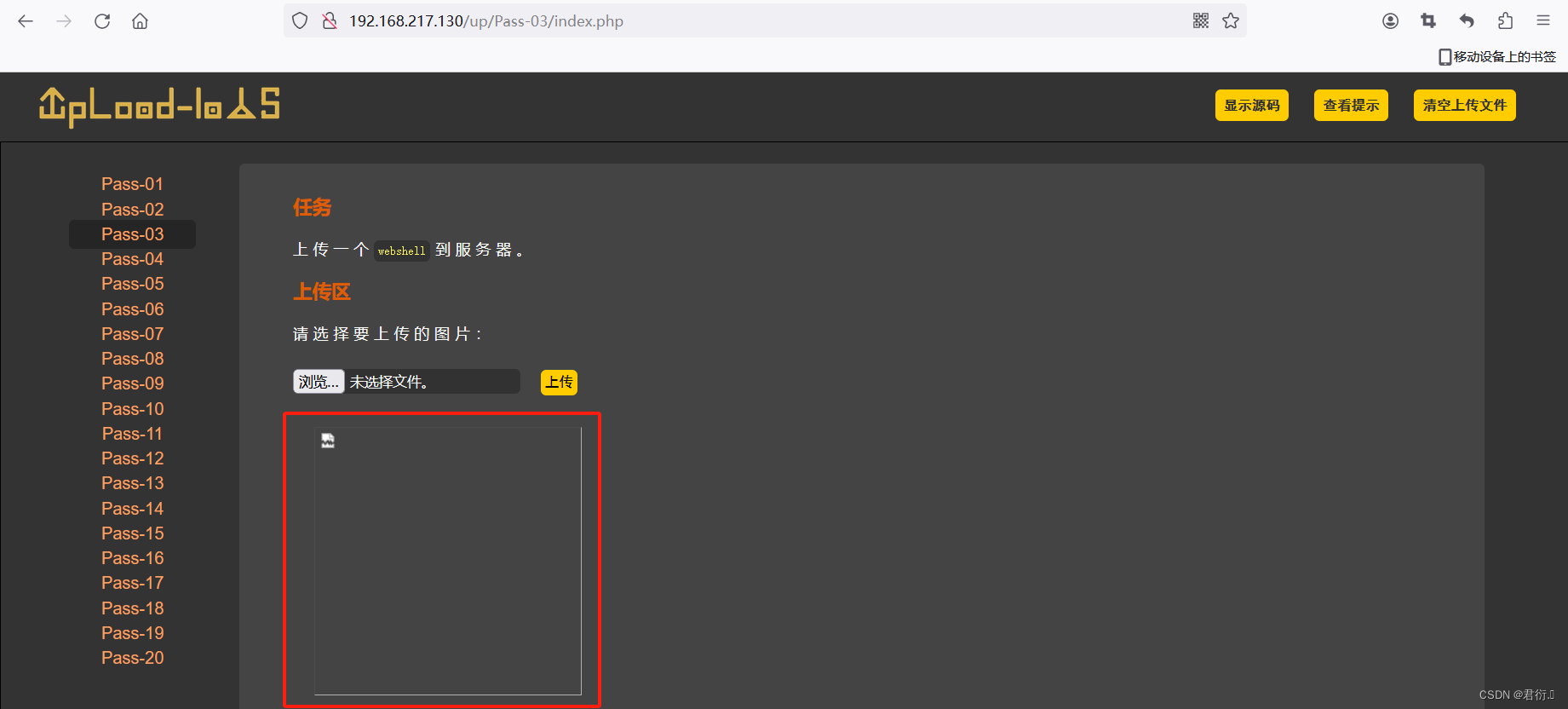Viewport: 1568px width, 709px height.
Task: Open the browser home page icon
Action: pos(140,21)
